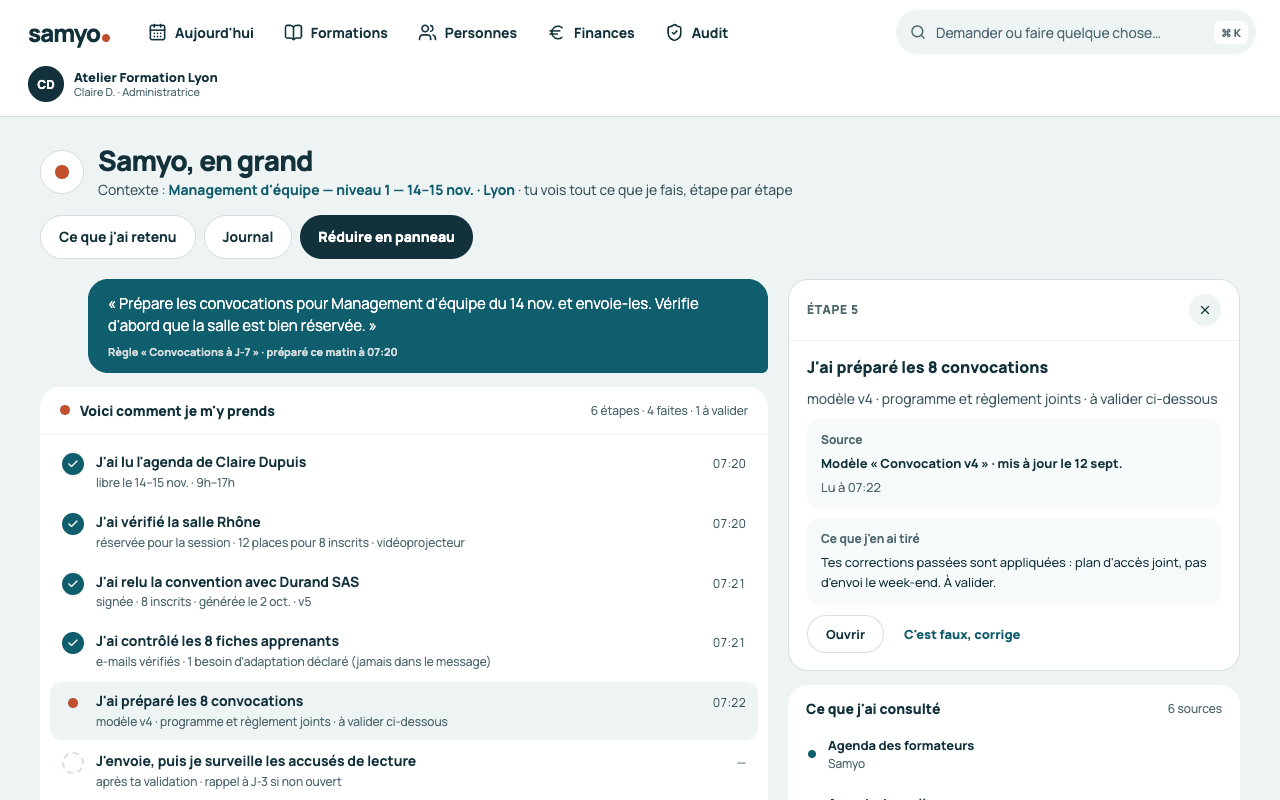Click checkmark icon of agenda step

tap(73, 464)
